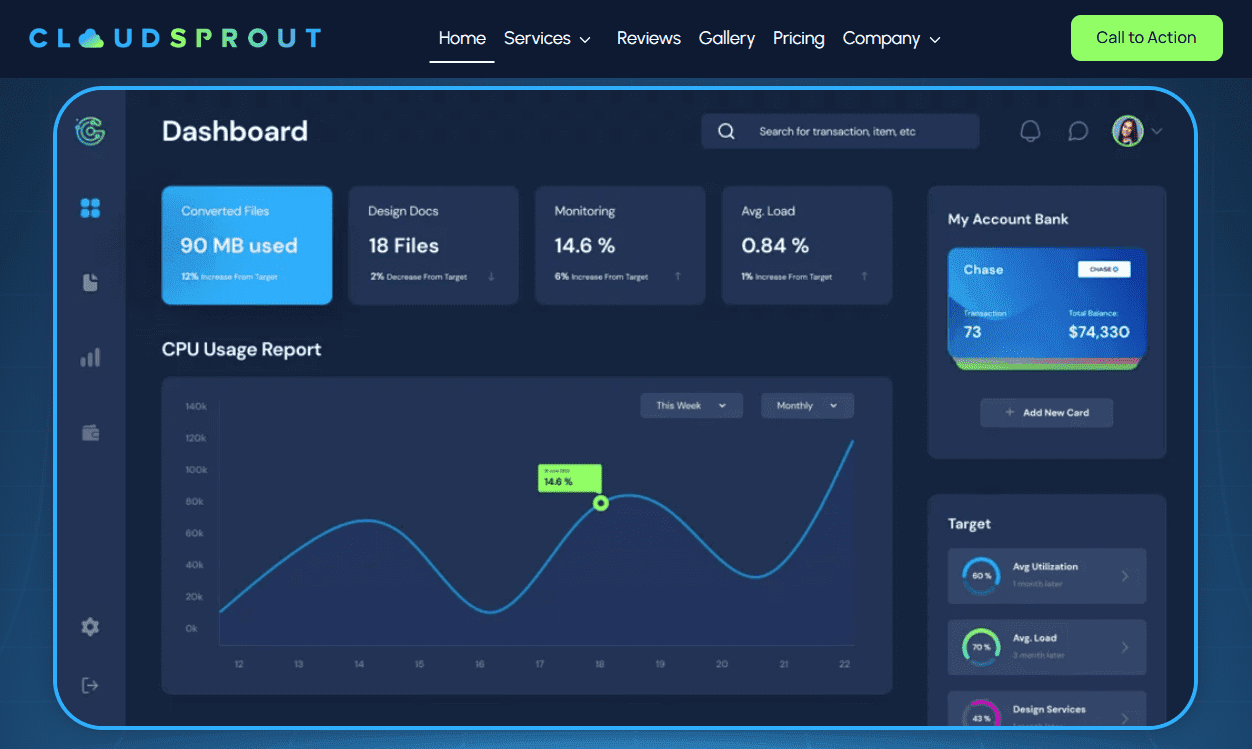Open settings gear icon in sidebar

point(90,627)
